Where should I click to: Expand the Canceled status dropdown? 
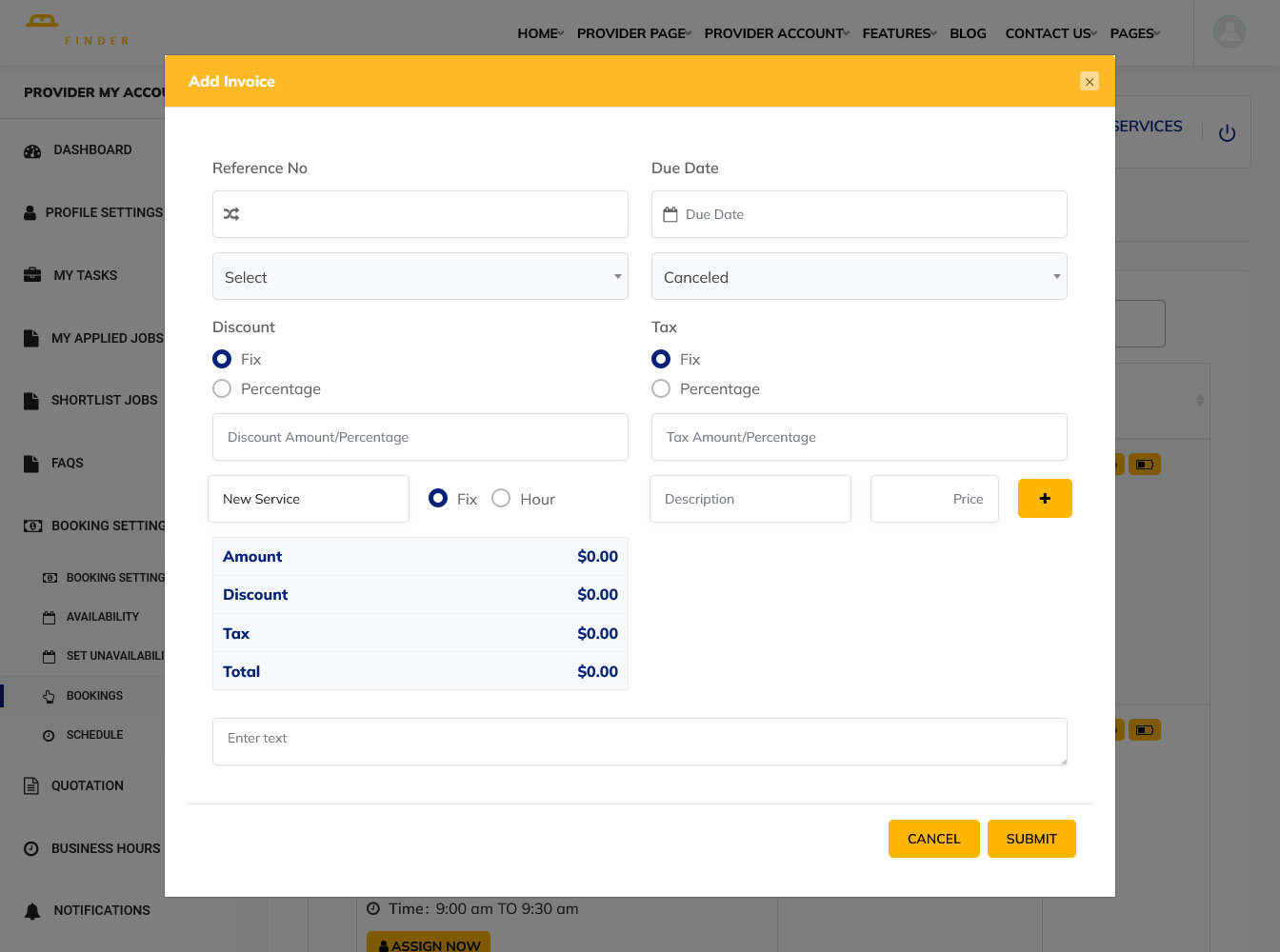(858, 277)
